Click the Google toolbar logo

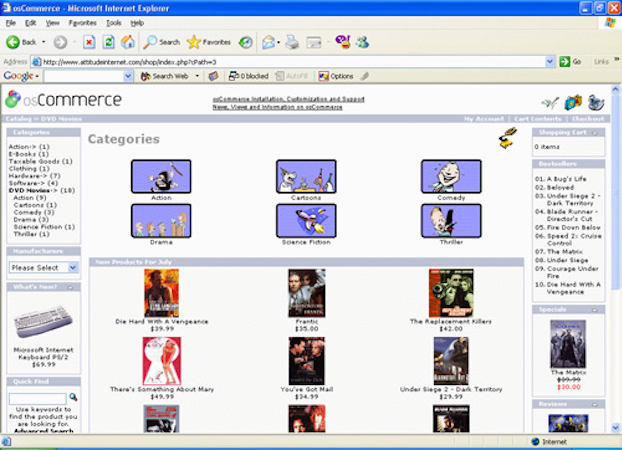pos(18,76)
